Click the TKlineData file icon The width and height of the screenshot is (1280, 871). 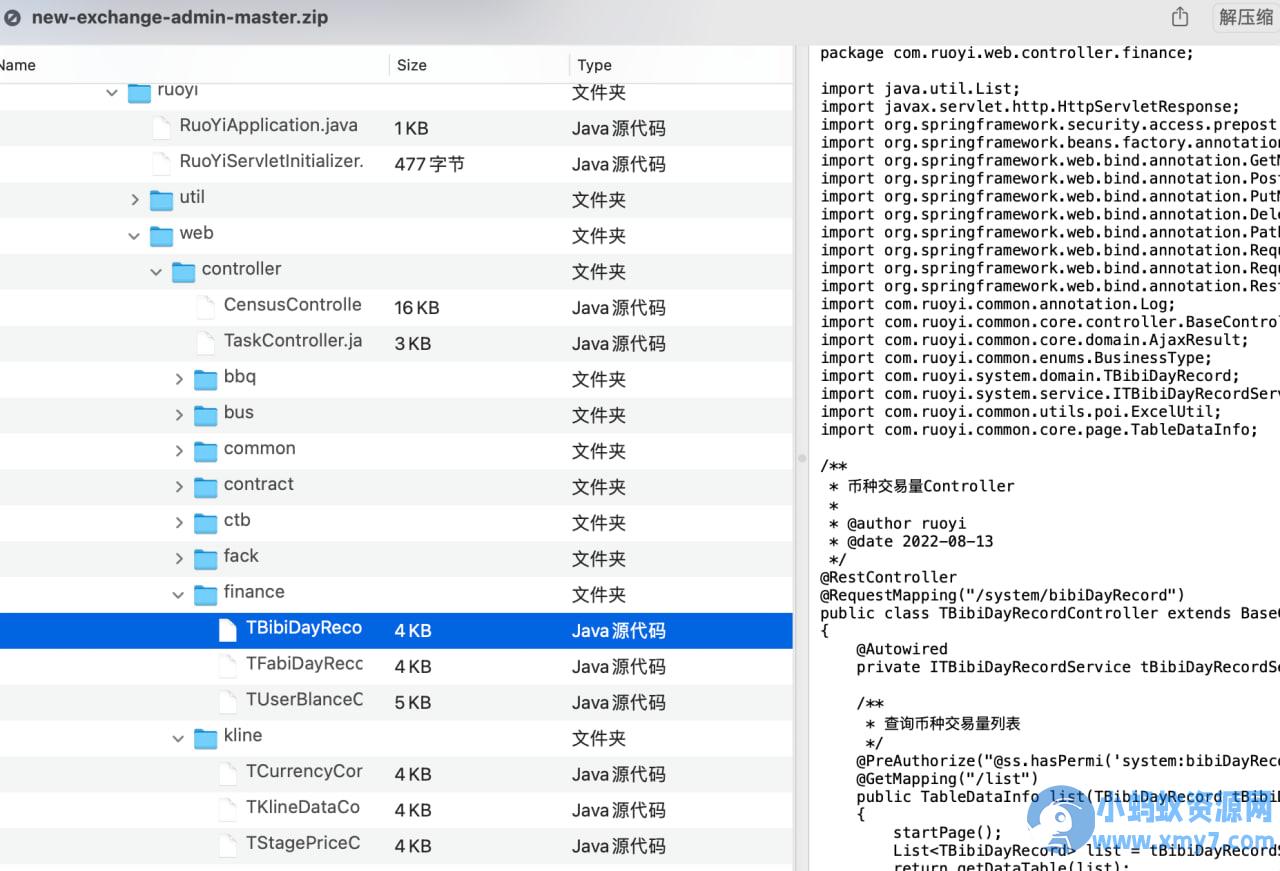click(228, 810)
